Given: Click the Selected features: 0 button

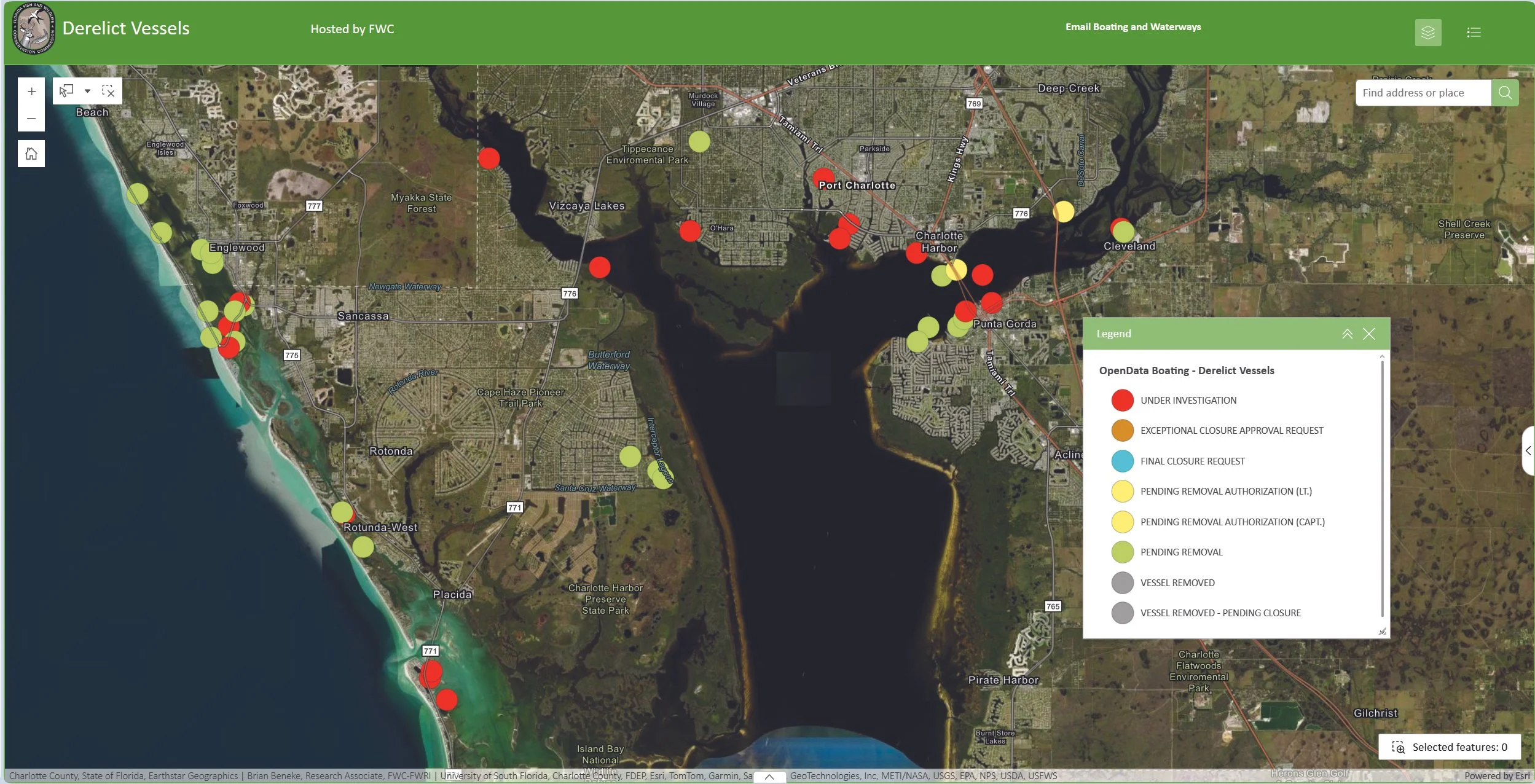Looking at the screenshot, I should (1449, 747).
